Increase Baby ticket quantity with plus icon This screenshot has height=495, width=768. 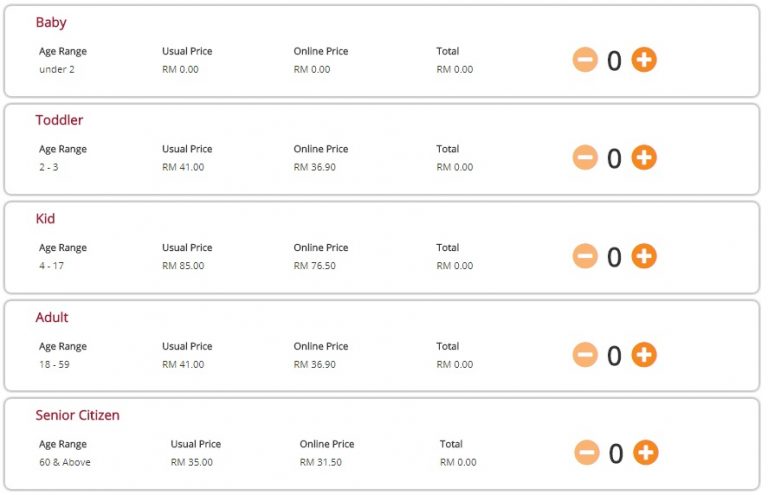point(644,60)
